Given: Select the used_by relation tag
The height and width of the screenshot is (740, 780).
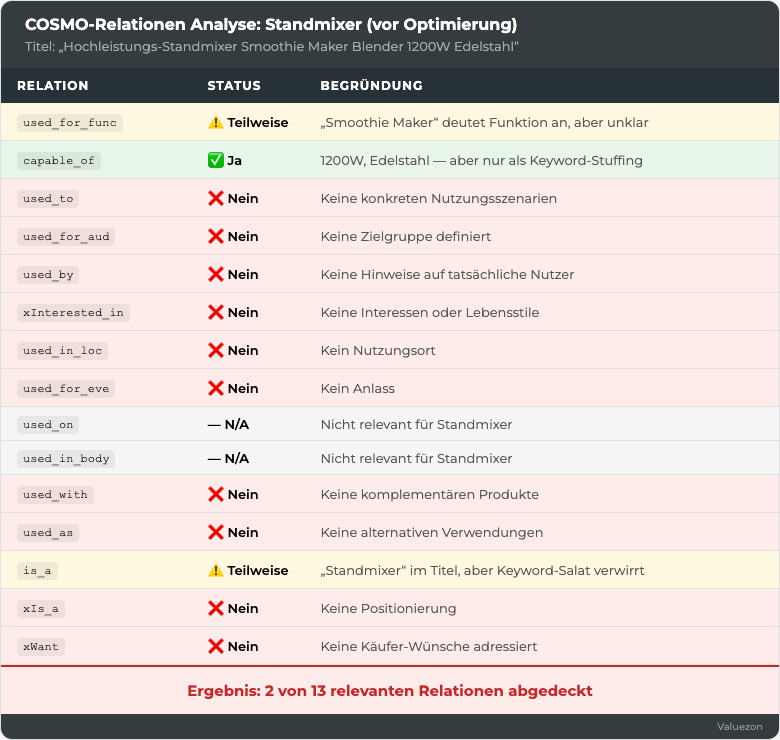Looking at the screenshot, I should [48, 275].
